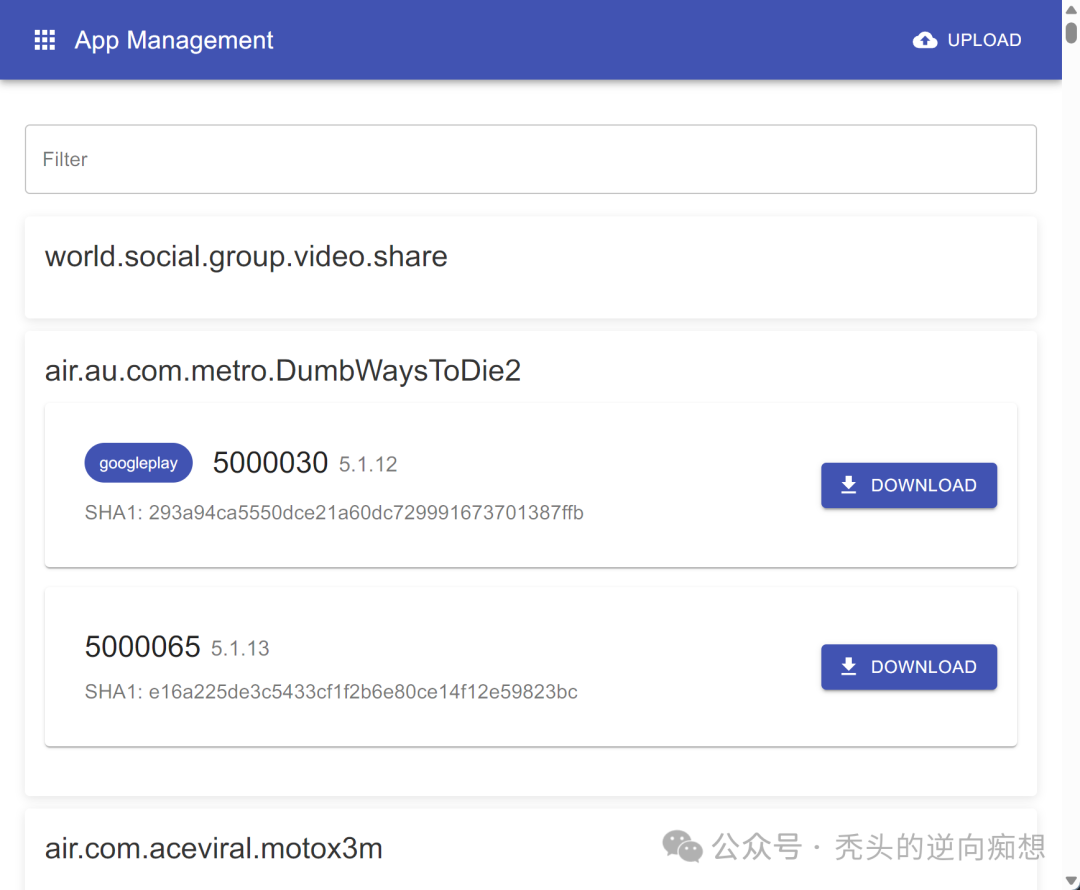The height and width of the screenshot is (890, 1080).
Task: Expand world.social.group.video.share package card
Action: coord(530,267)
